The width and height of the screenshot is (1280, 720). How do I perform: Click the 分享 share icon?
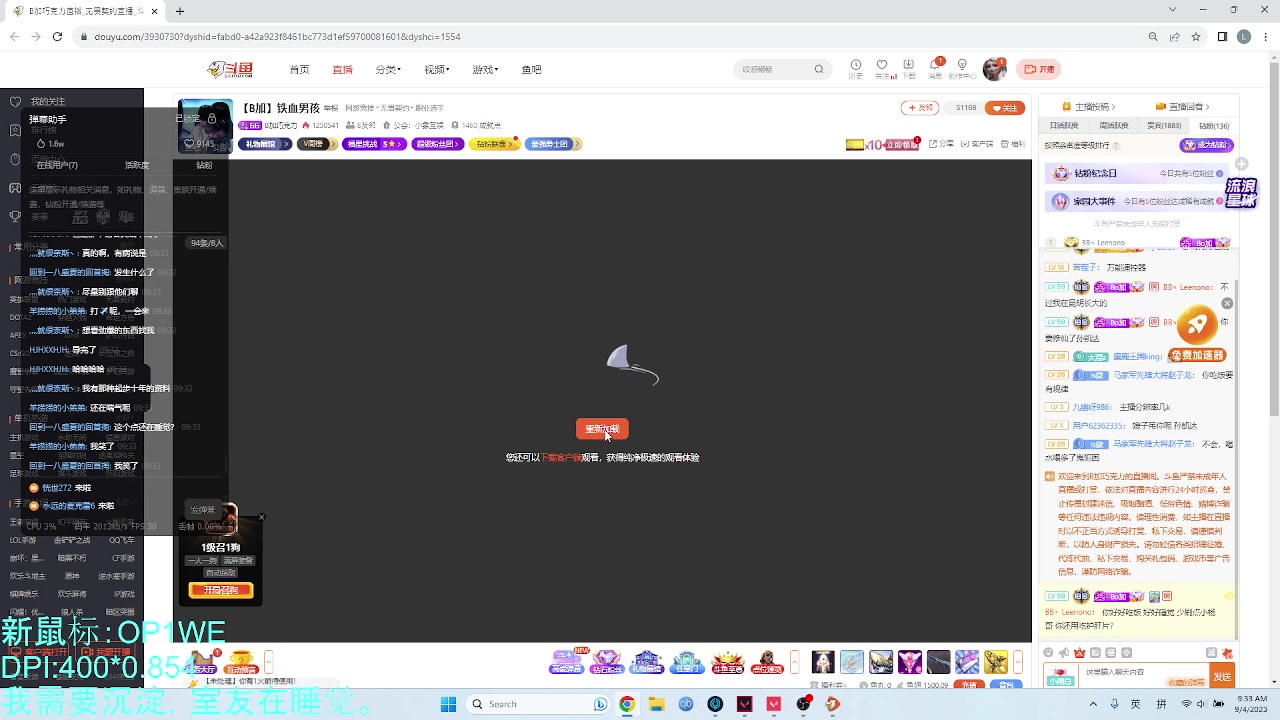click(x=940, y=144)
